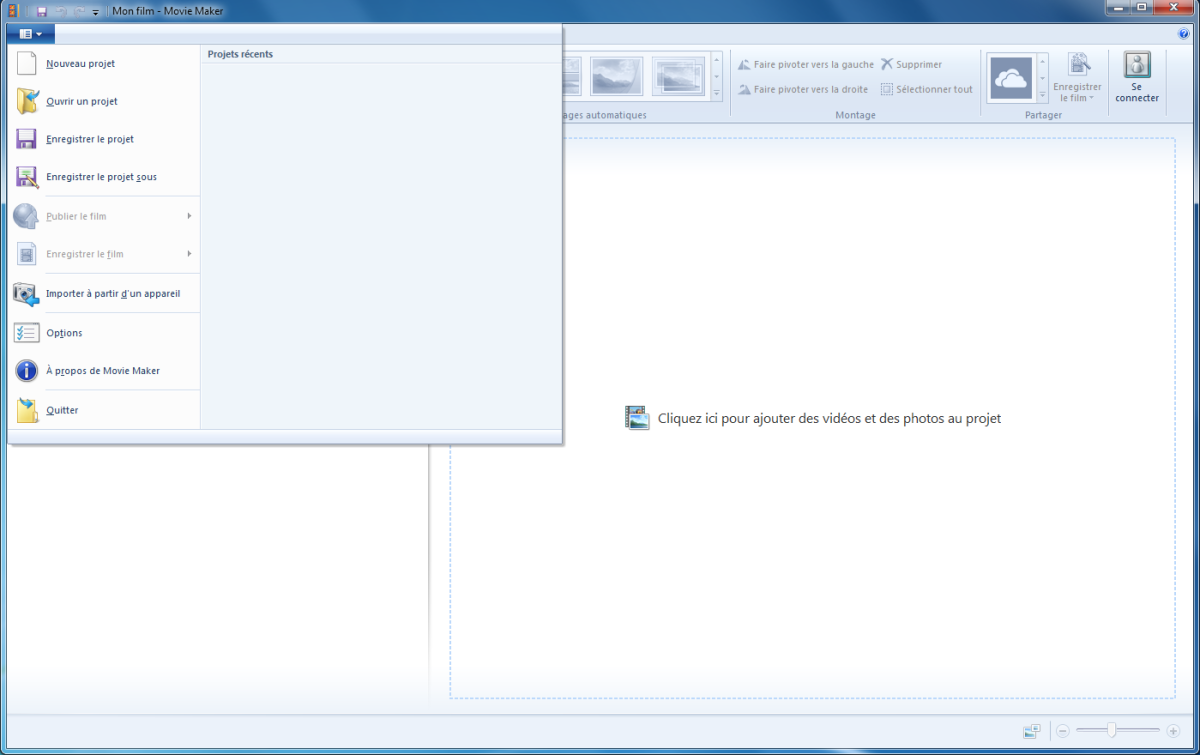Choose Nouveau projet from the file menu
Screen dimensions: 1200x755
(104, 64)
